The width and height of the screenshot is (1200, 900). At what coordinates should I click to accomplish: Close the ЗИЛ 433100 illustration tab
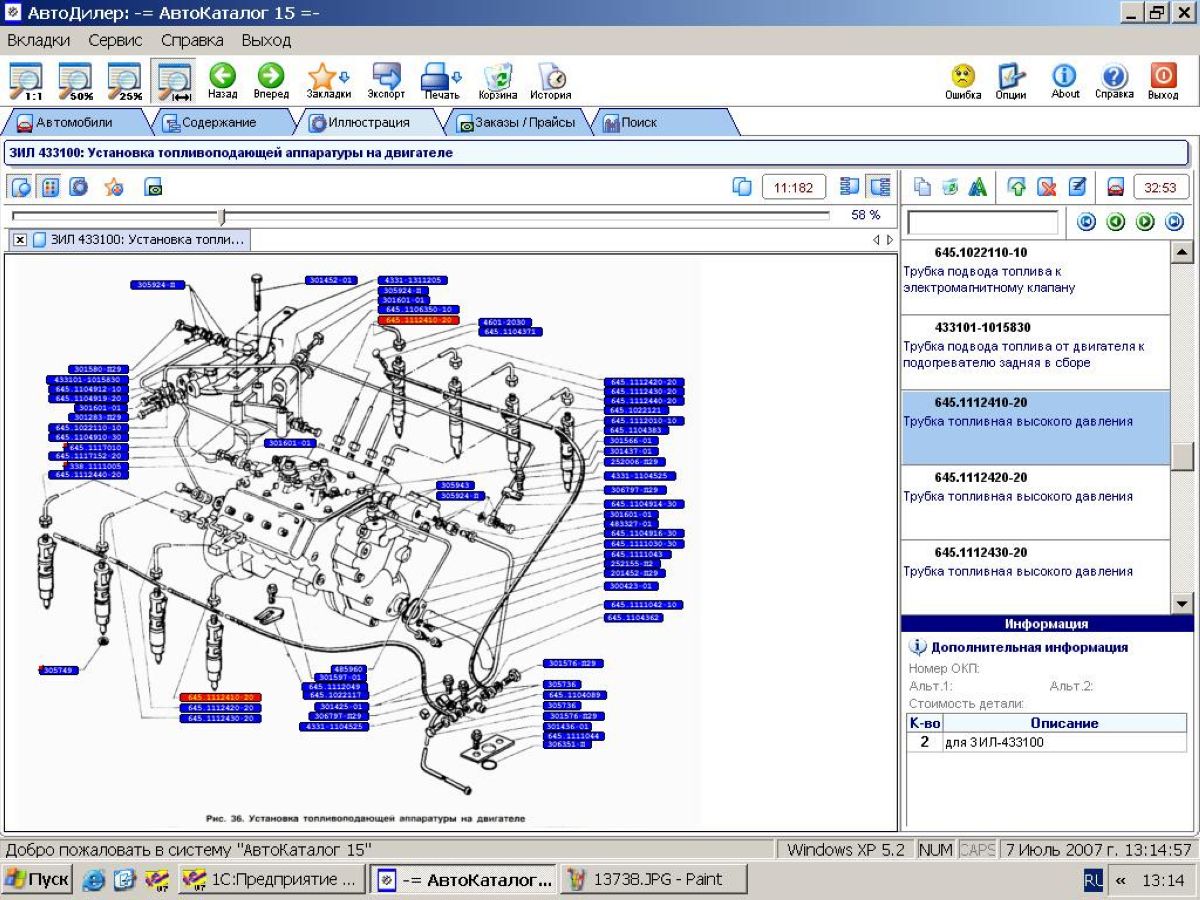click(x=20, y=240)
